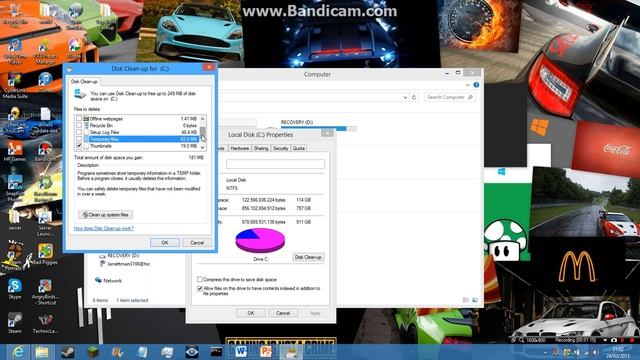This screenshot has width=640, height=360.
Task: Open CyberLink YouCam desktop icon
Action: click(15, 120)
